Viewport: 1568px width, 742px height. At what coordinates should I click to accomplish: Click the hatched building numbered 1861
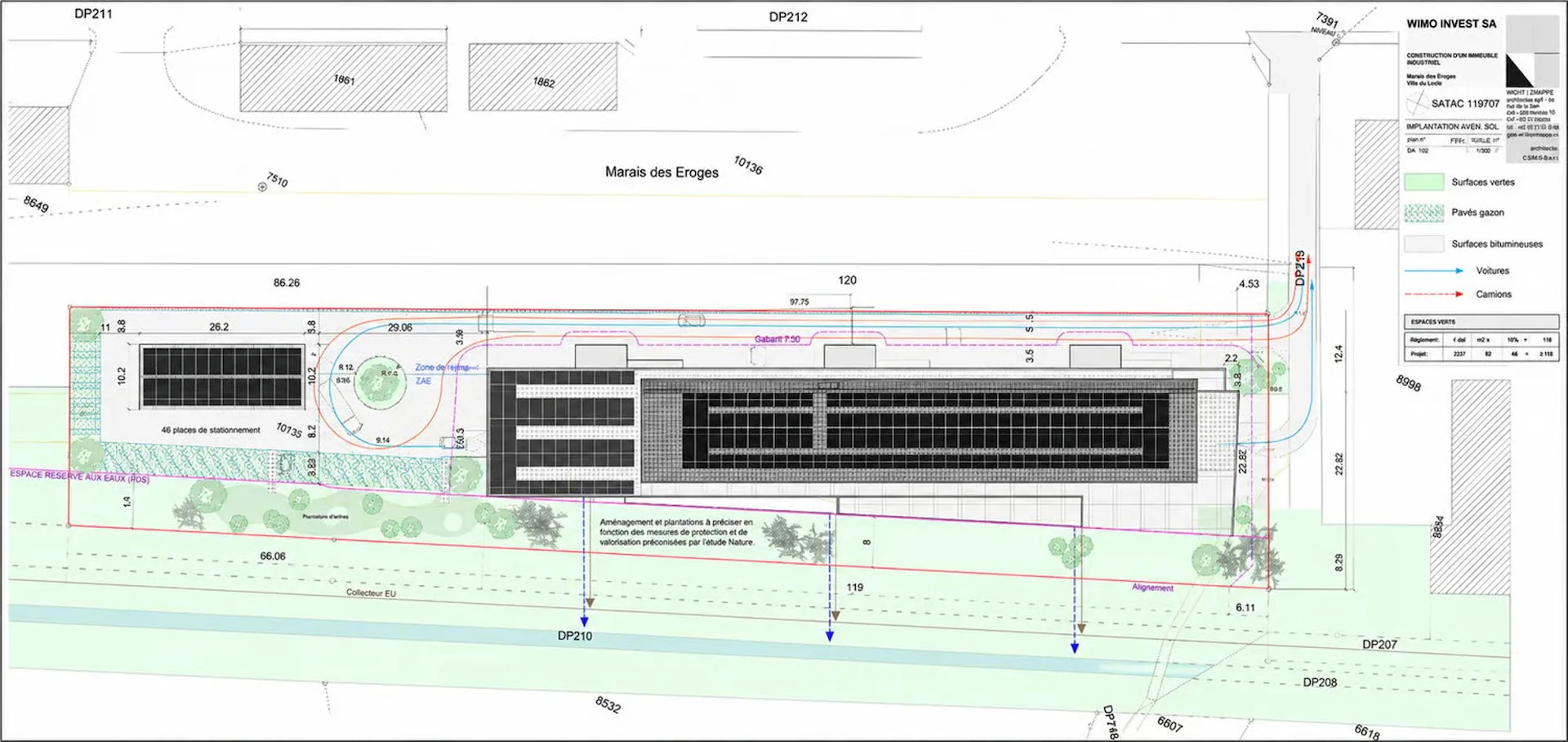coord(343,78)
